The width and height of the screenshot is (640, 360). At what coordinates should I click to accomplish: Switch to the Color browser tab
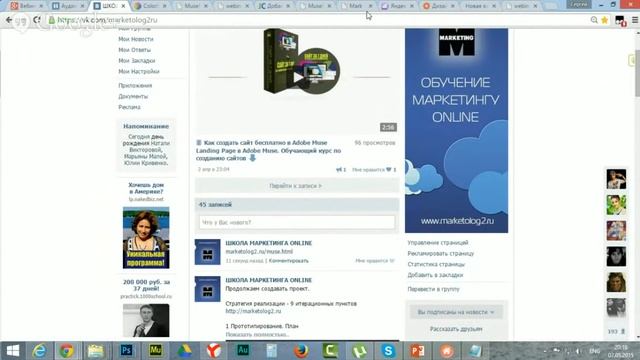click(151, 6)
